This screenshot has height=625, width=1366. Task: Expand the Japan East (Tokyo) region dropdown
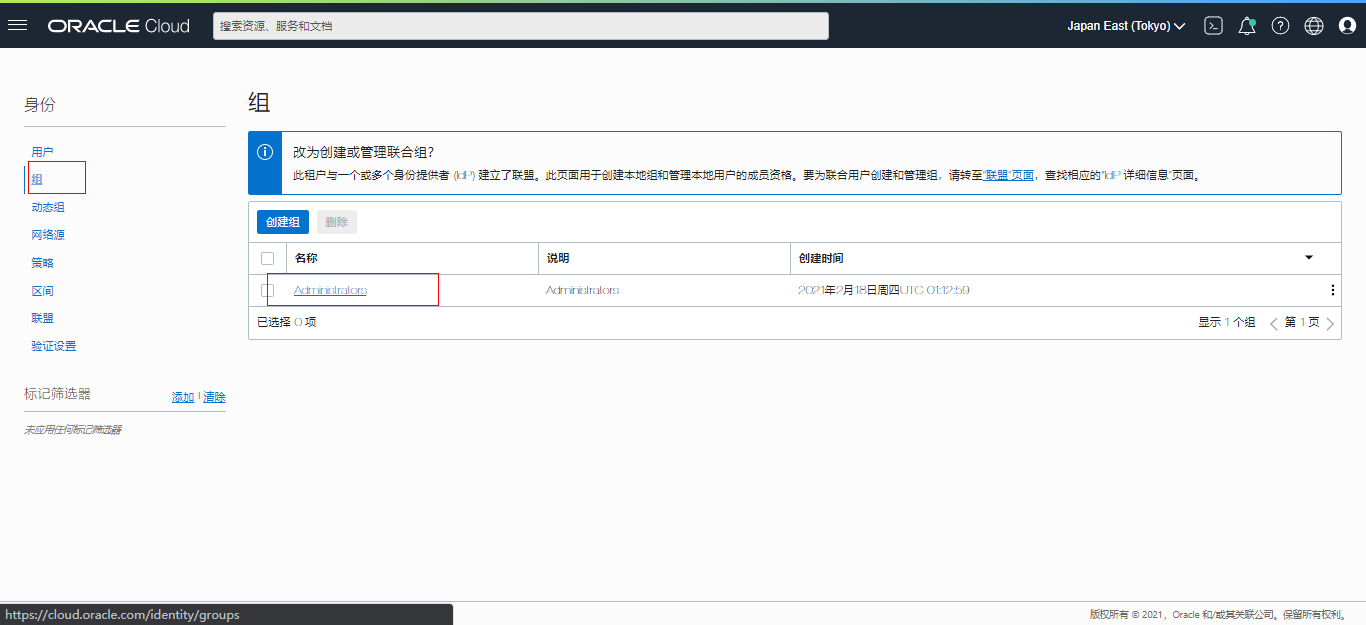tap(1126, 26)
